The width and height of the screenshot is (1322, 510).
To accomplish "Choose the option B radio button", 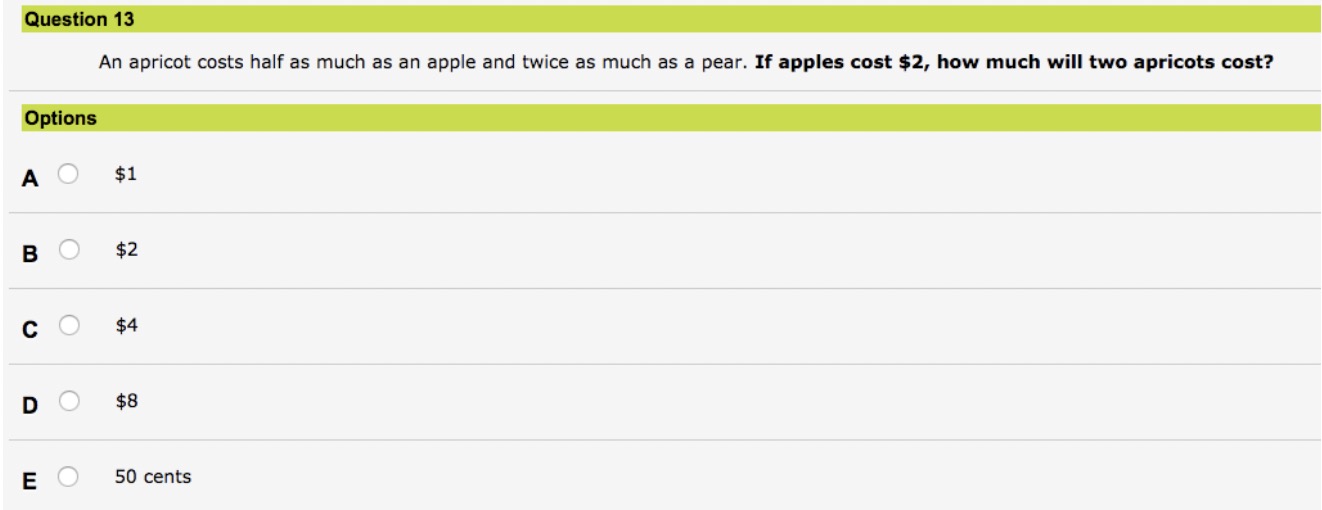I will (68, 250).
